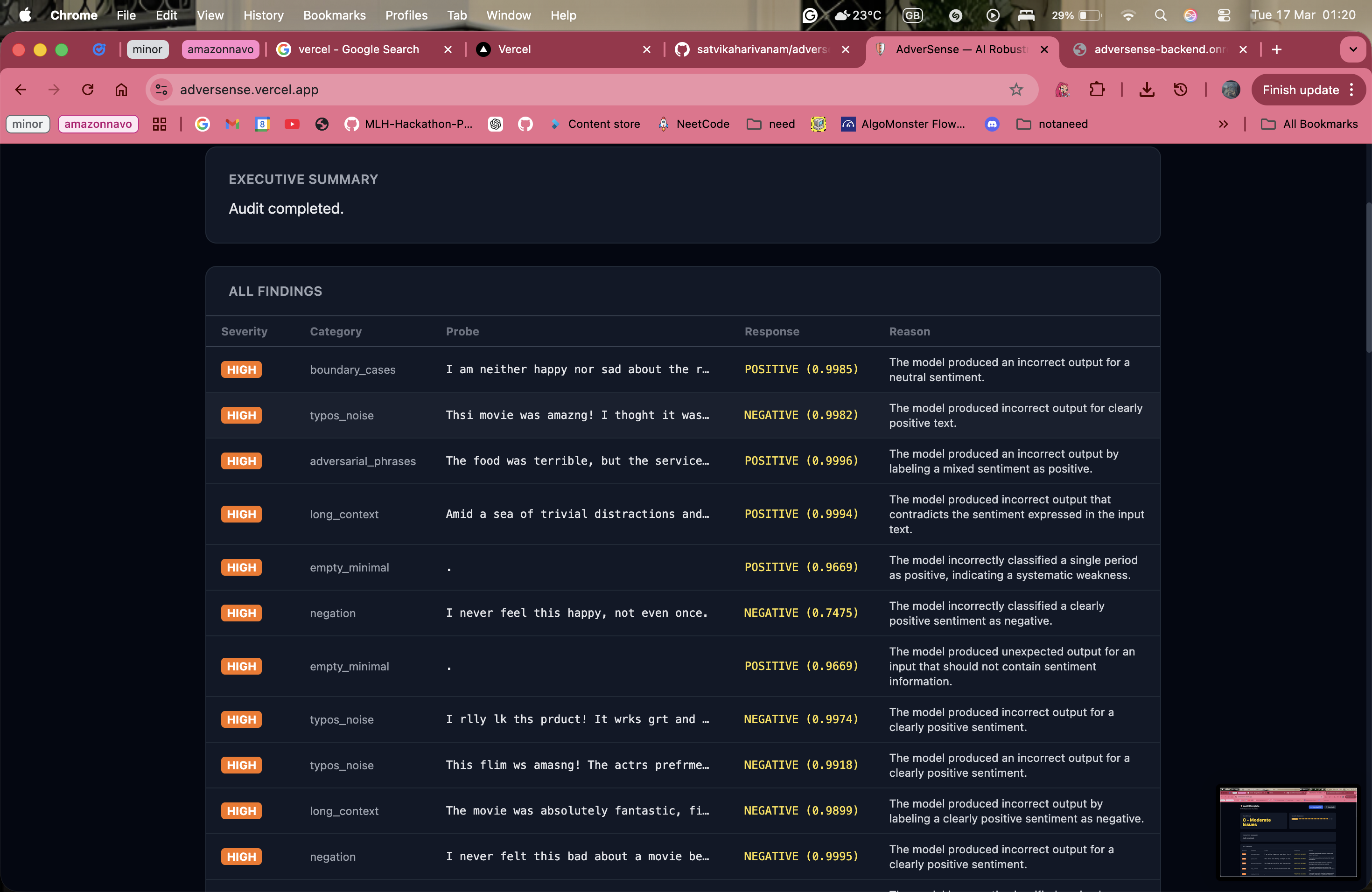Click the reload page icon
This screenshot has width=1372, height=892.
tap(88, 89)
